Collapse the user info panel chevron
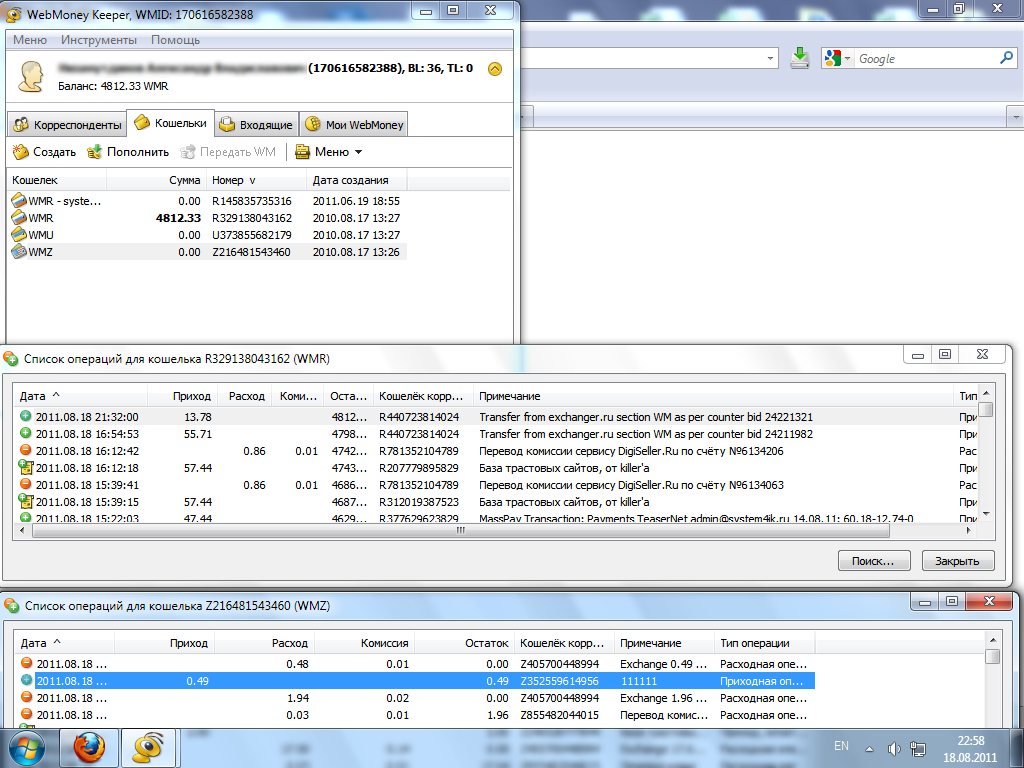The width and height of the screenshot is (1024, 768). [x=494, y=69]
